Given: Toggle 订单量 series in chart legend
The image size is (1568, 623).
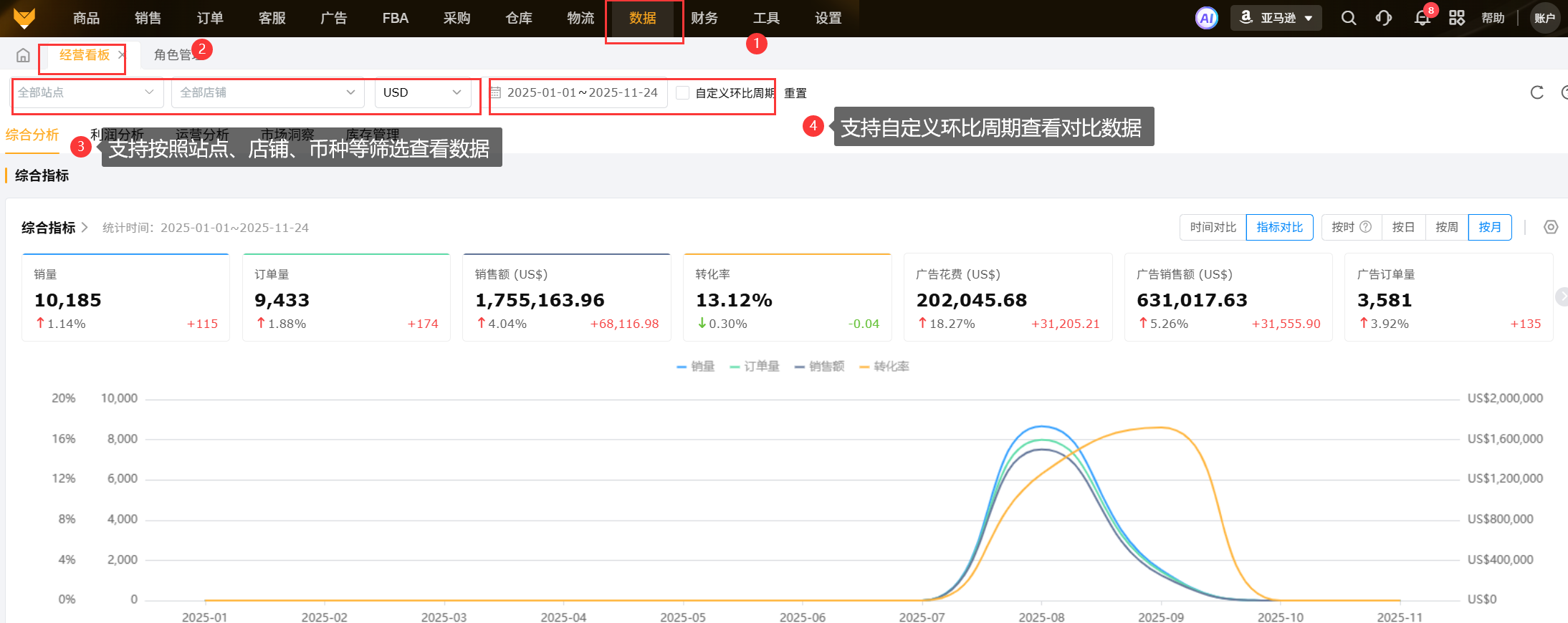Looking at the screenshot, I should [x=754, y=367].
